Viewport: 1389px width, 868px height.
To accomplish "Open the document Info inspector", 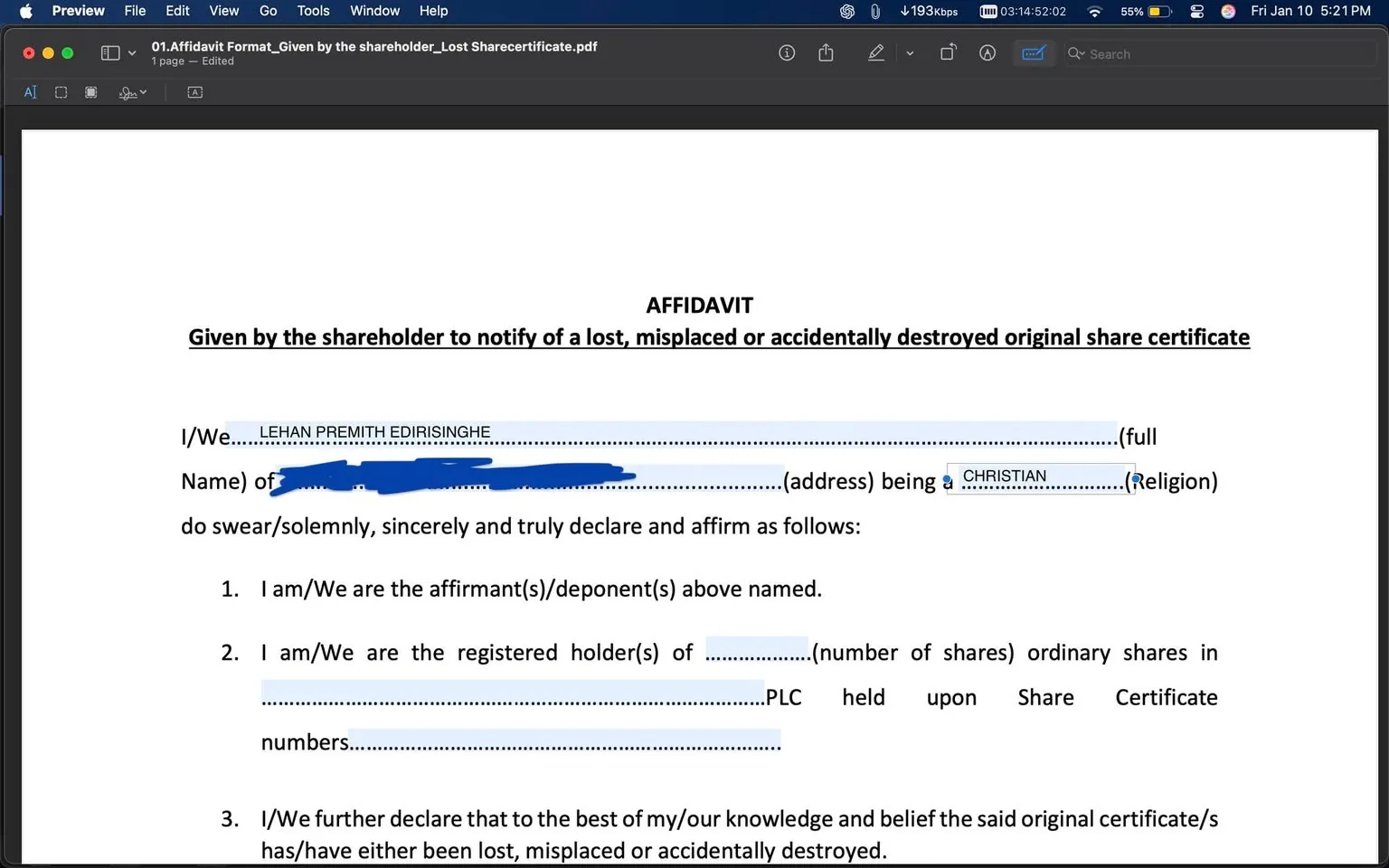I will pos(786,52).
